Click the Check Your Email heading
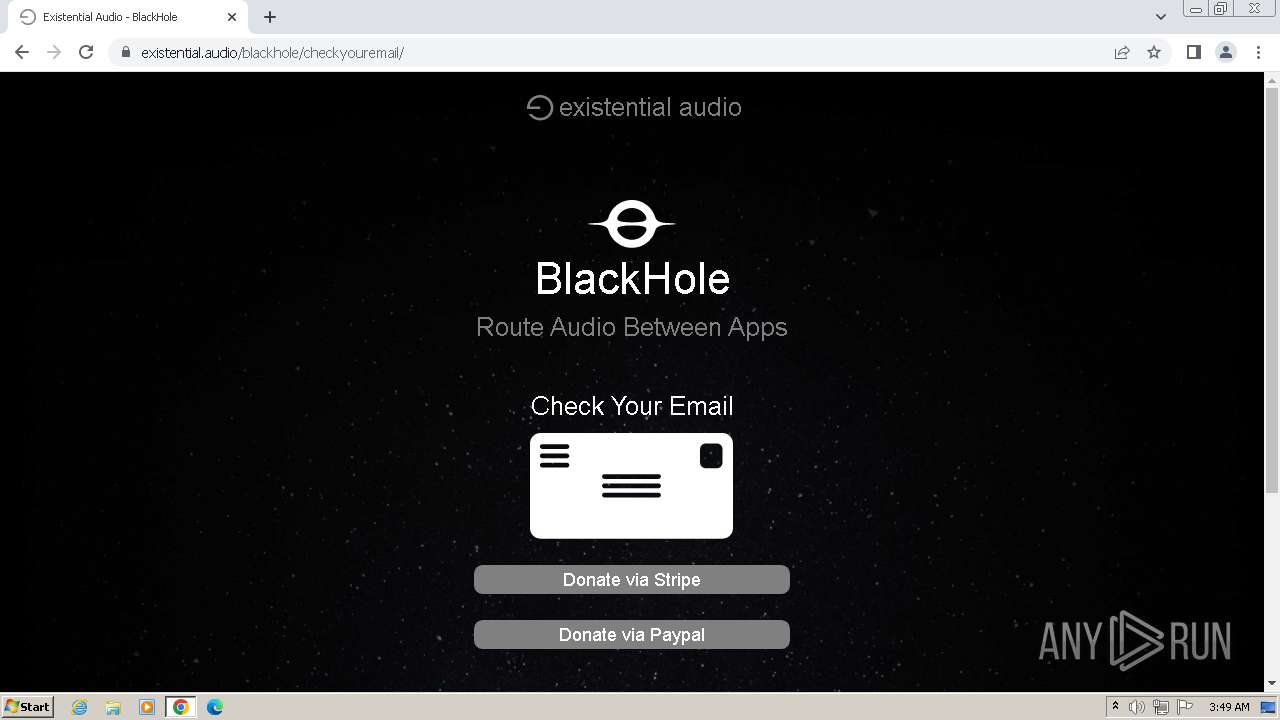The width and height of the screenshot is (1280, 720). 632,406
